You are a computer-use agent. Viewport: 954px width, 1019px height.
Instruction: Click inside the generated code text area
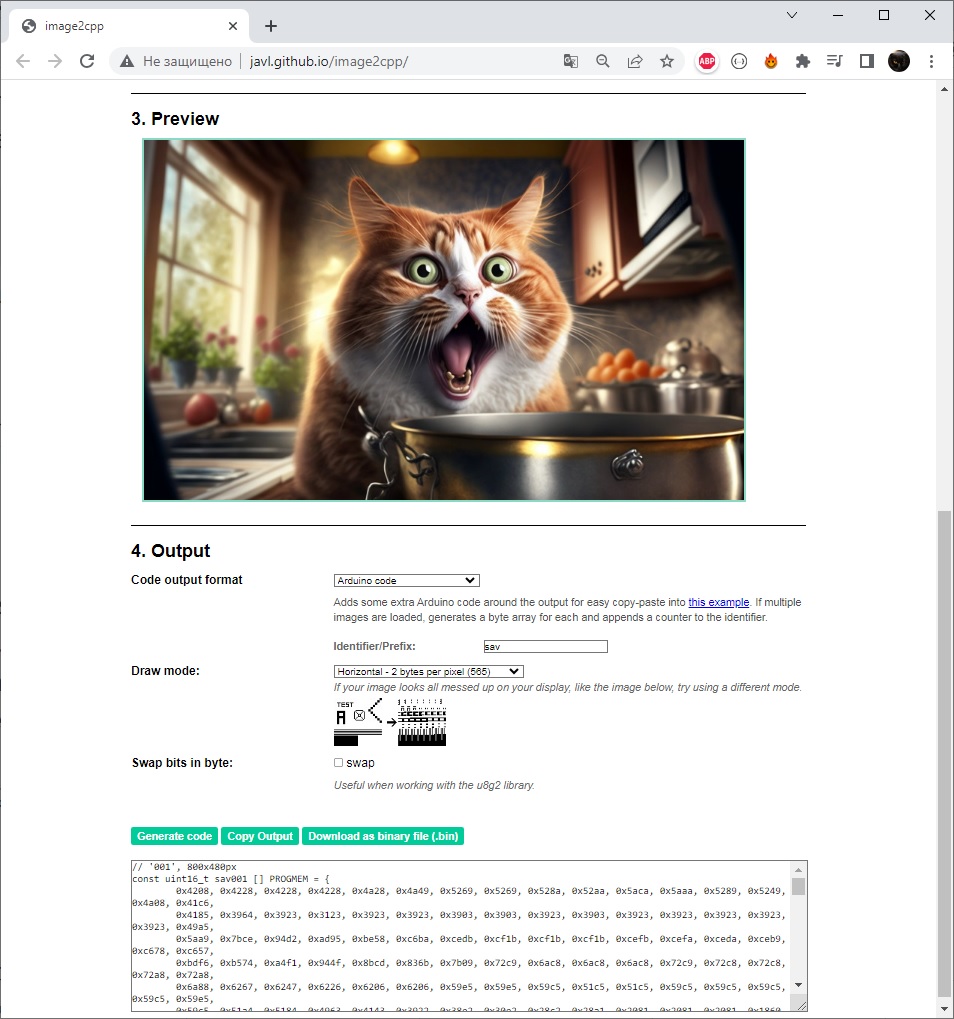pyautogui.click(x=461, y=936)
